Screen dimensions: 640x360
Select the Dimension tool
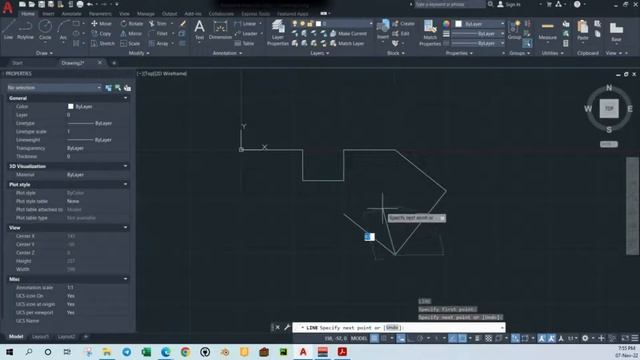tap(220, 29)
